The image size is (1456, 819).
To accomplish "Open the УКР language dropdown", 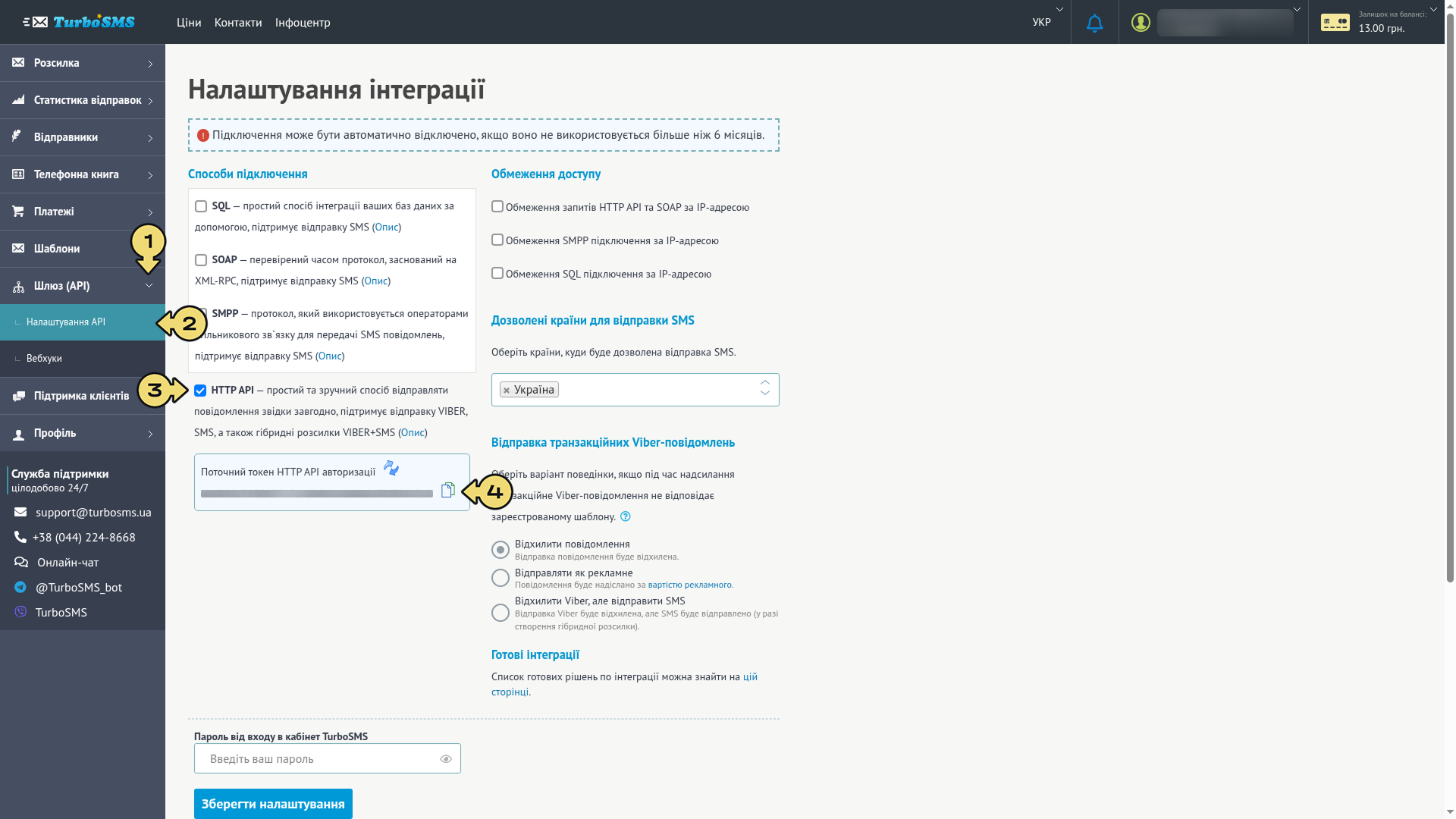I will 1048,22.
